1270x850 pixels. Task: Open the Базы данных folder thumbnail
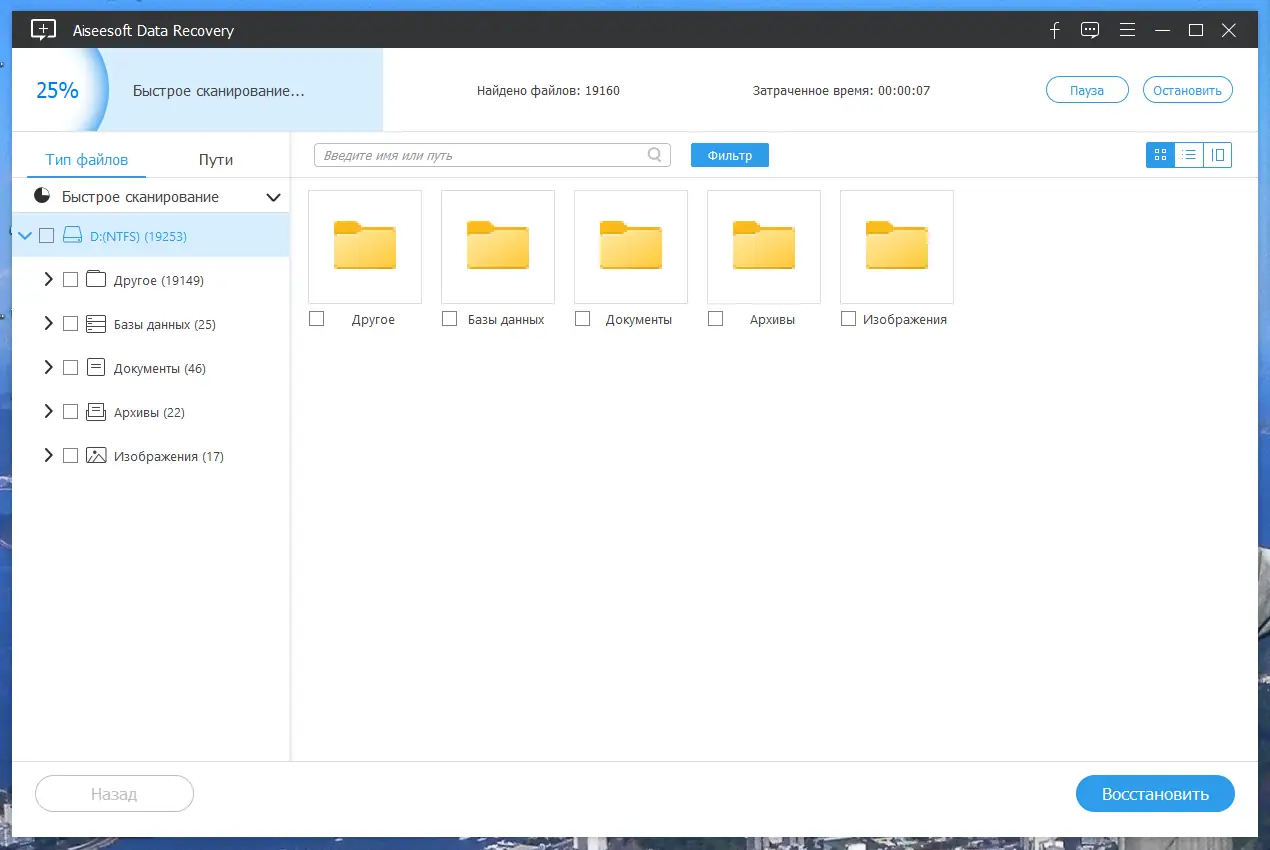[x=498, y=247]
